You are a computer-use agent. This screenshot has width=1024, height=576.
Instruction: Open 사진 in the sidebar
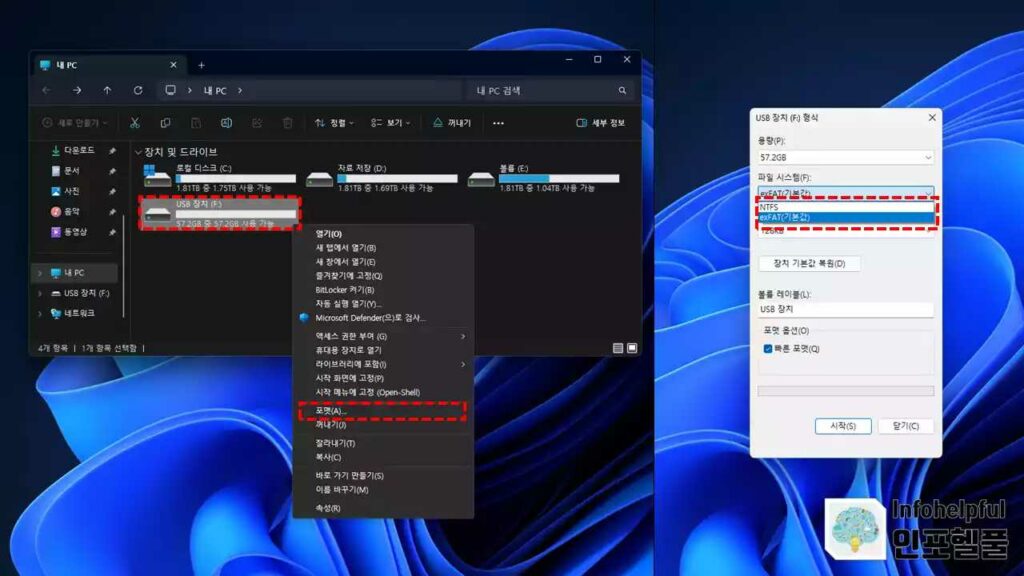tap(65, 191)
